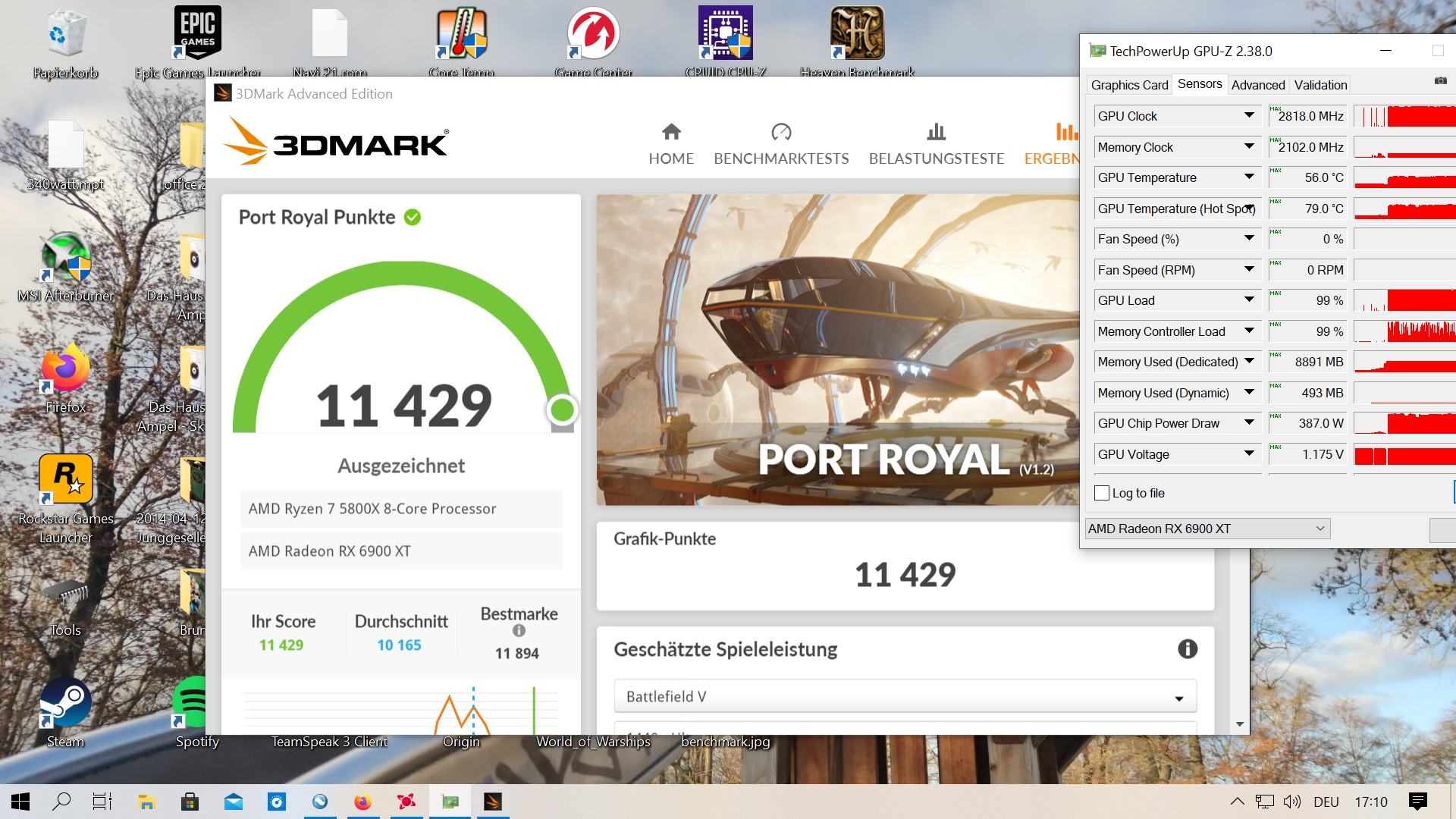Switch to GPU-Z taskbar icon

point(450,802)
